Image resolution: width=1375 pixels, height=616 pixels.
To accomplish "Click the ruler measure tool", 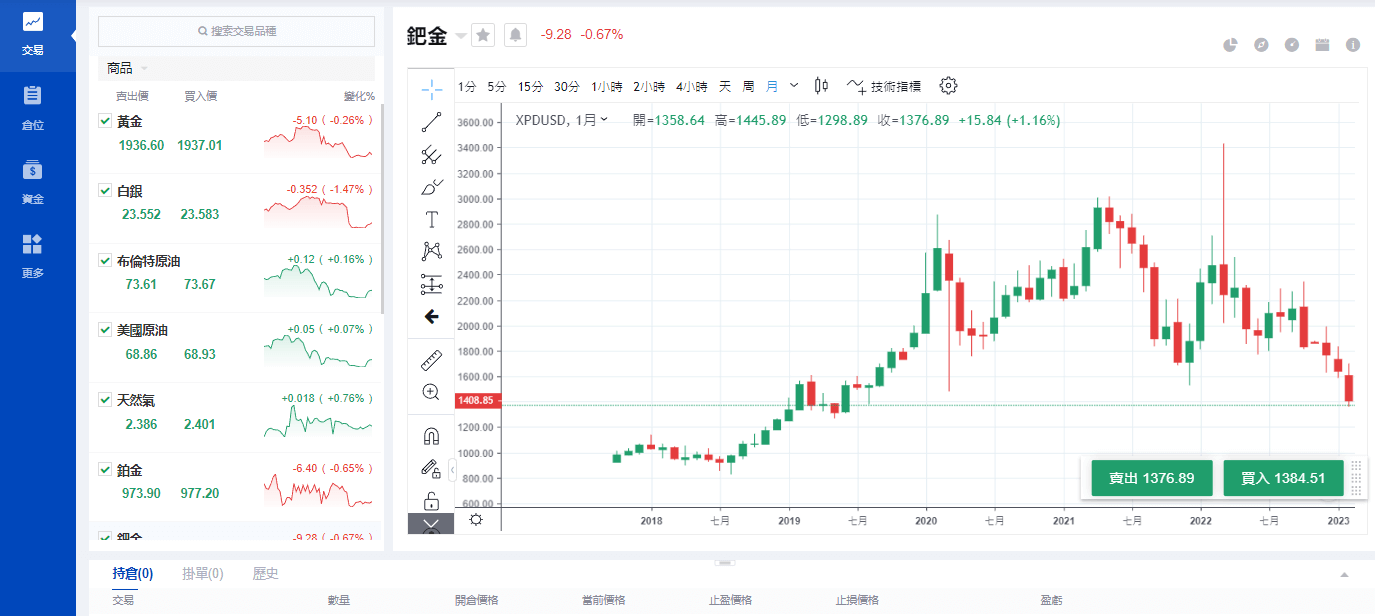I will 431,360.
